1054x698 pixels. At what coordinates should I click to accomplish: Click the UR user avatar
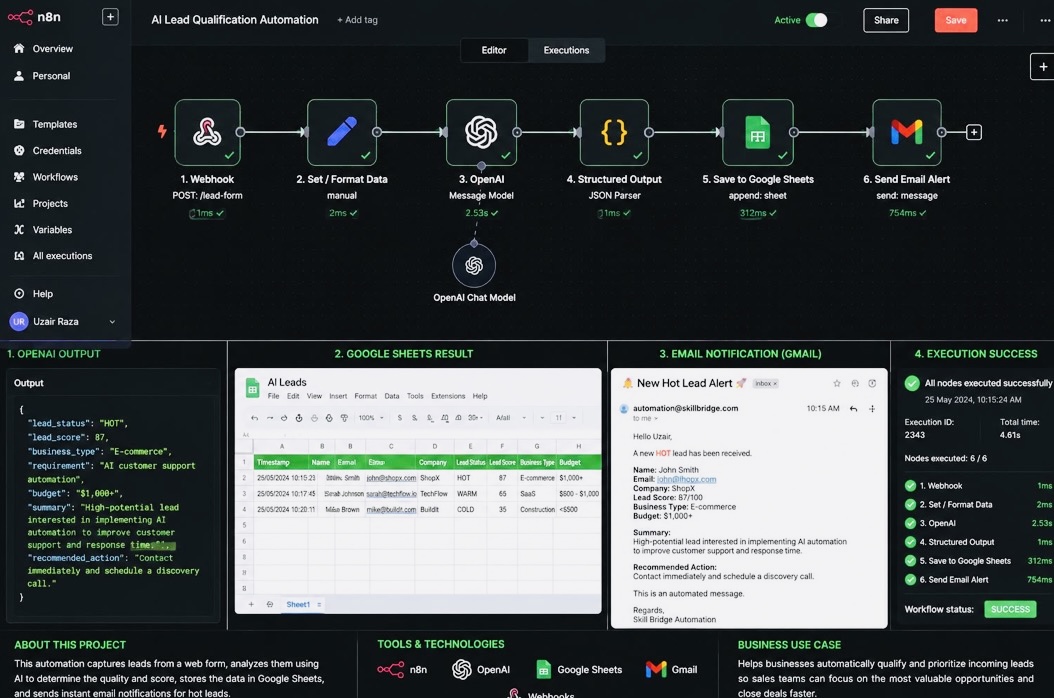click(x=19, y=321)
